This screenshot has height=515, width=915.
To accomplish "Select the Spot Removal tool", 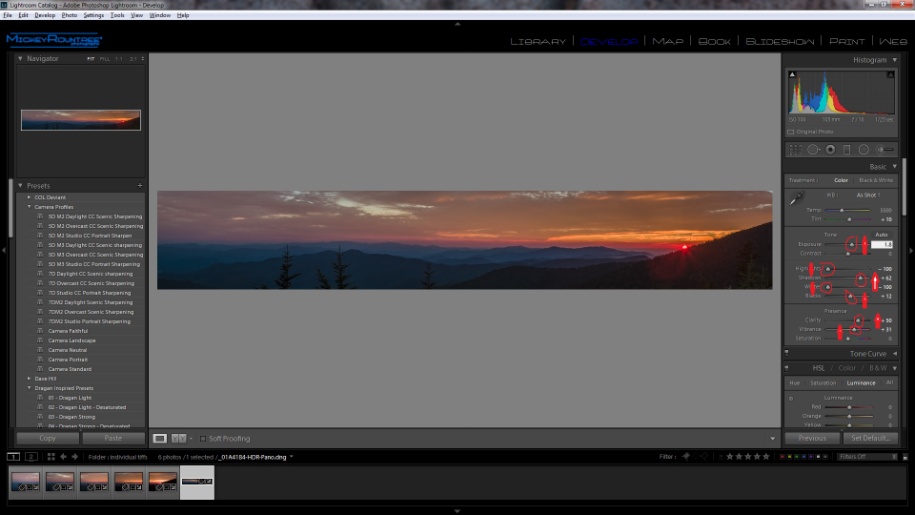I will coord(813,150).
